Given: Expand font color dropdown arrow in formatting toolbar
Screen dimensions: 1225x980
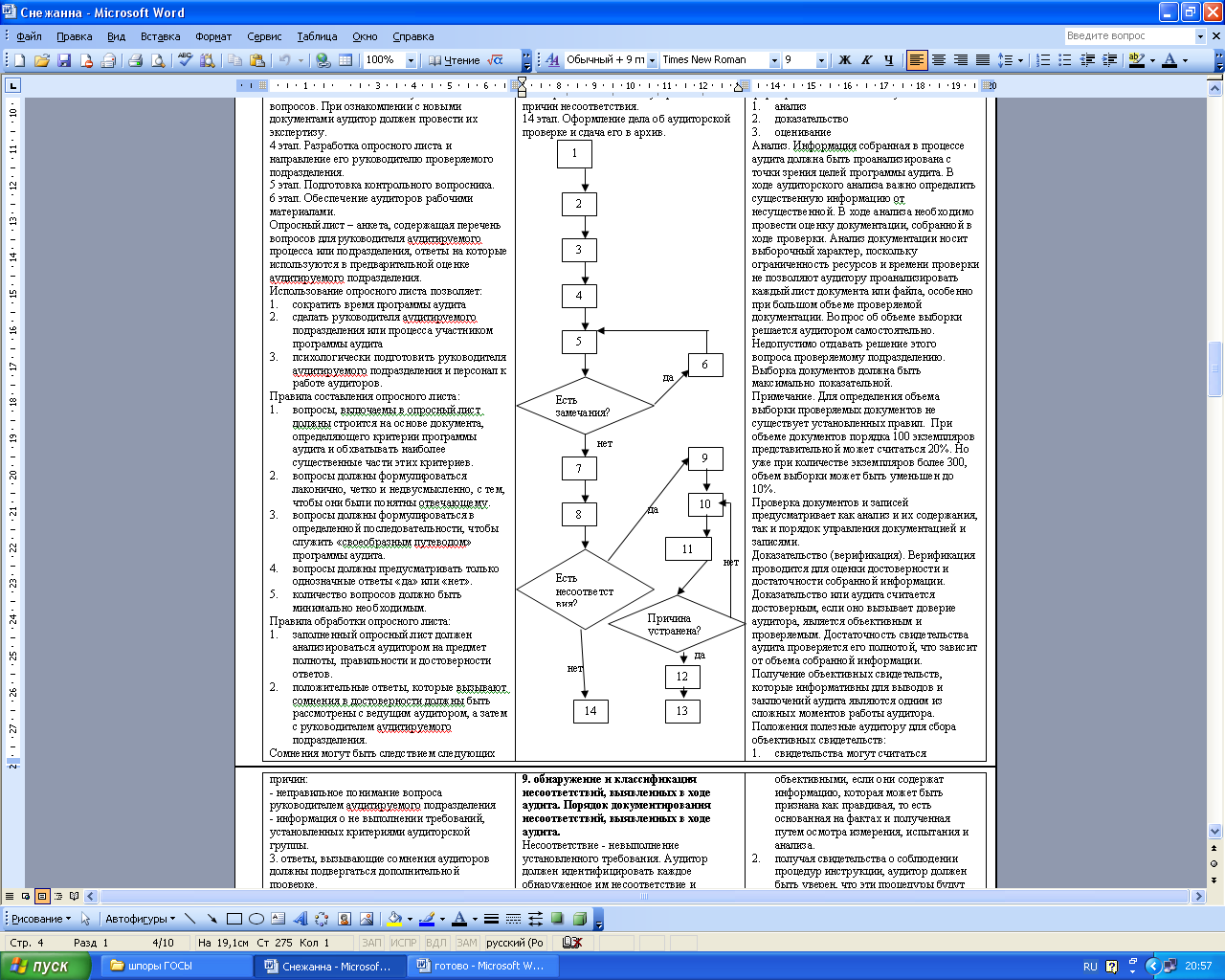Looking at the screenshot, I should click(x=1185, y=60).
